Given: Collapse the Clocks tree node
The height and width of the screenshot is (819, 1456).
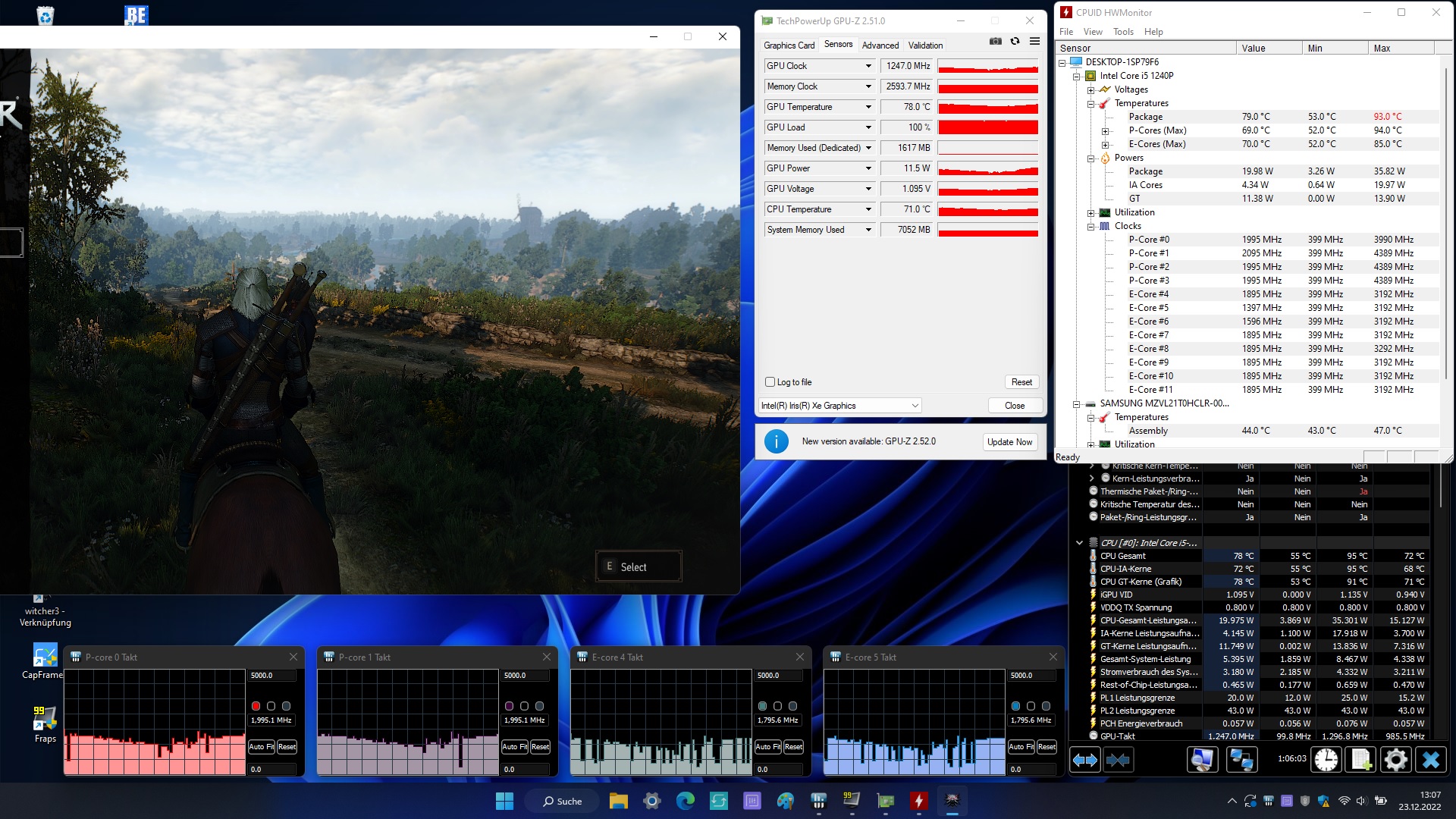Looking at the screenshot, I should tap(1091, 226).
